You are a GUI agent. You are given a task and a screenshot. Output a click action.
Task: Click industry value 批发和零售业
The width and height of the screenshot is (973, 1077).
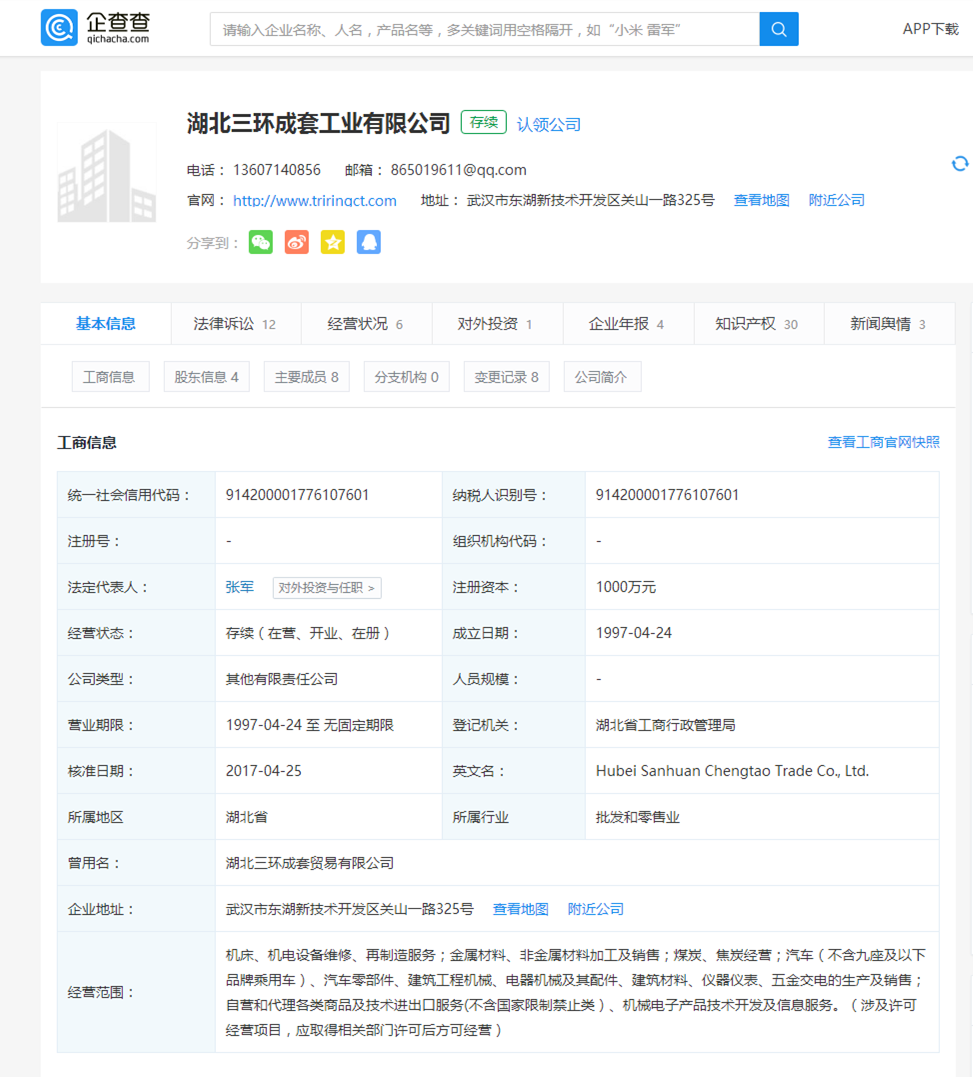tap(637, 817)
